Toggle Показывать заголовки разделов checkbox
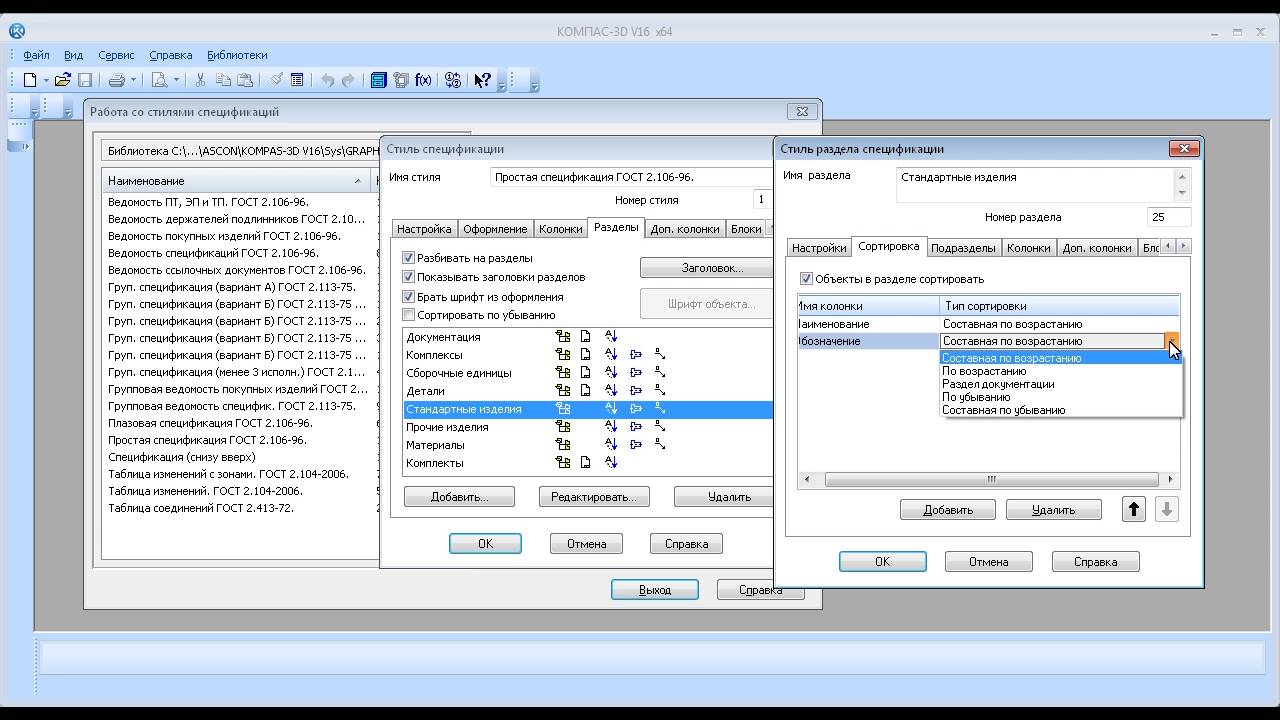This screenshot has height=720, width=1280. click(408, 277)
